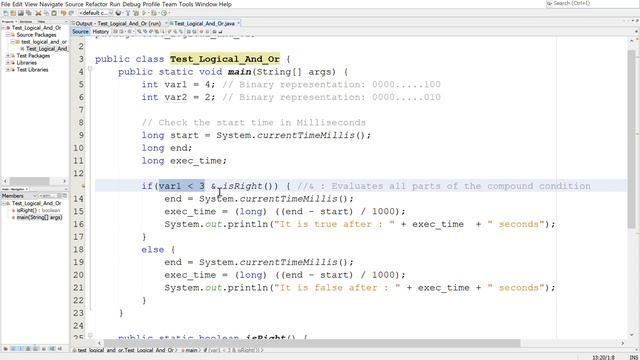
Task: Click the New Project toolbar icon
Action: coord(13,13)
